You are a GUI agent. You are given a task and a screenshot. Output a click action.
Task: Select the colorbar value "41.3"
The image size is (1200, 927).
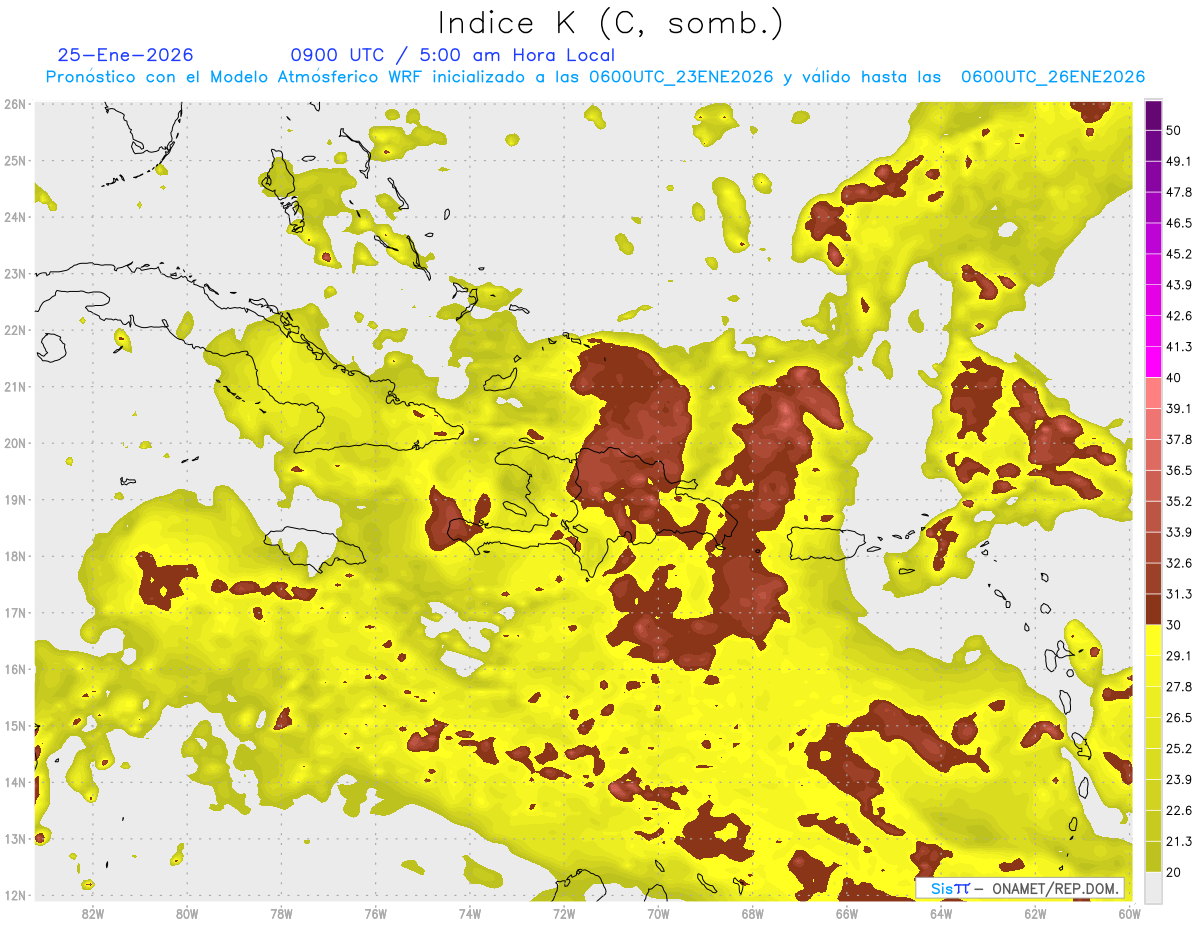[1179, 347]
